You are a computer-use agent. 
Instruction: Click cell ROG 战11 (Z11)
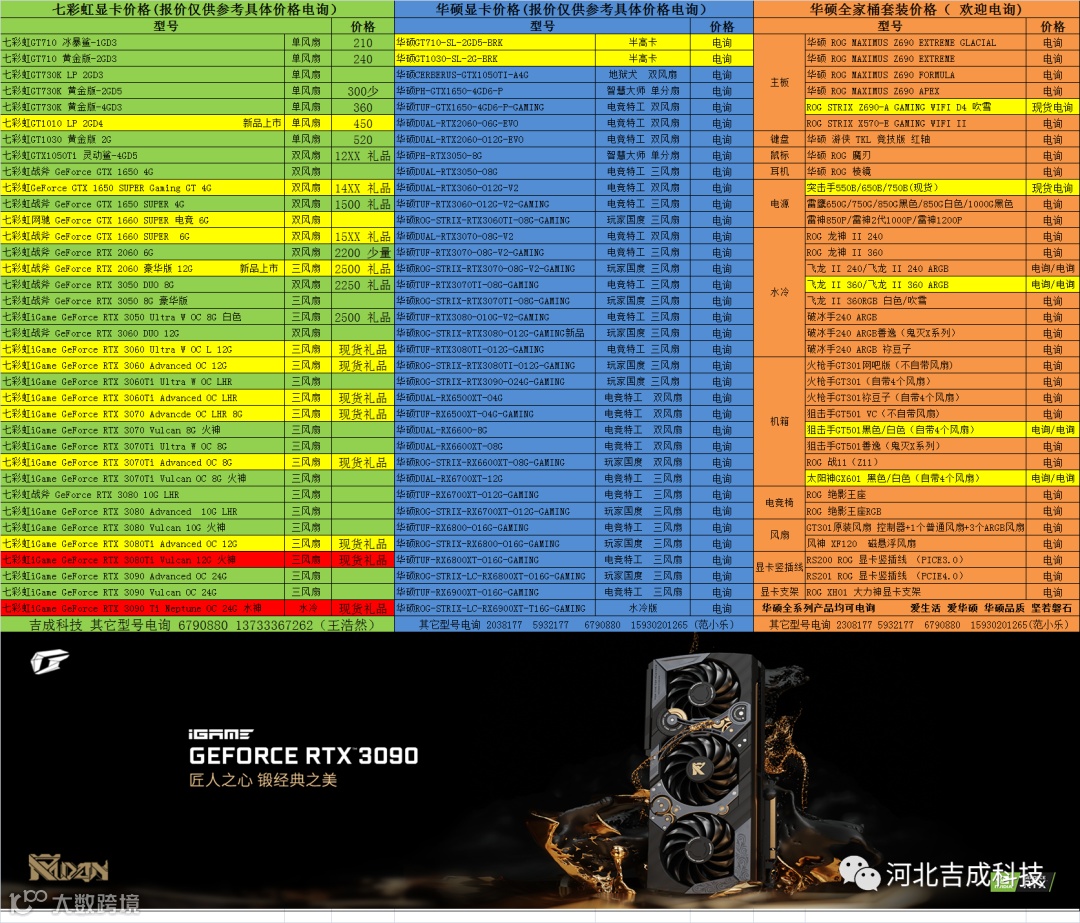pos(915,462)
